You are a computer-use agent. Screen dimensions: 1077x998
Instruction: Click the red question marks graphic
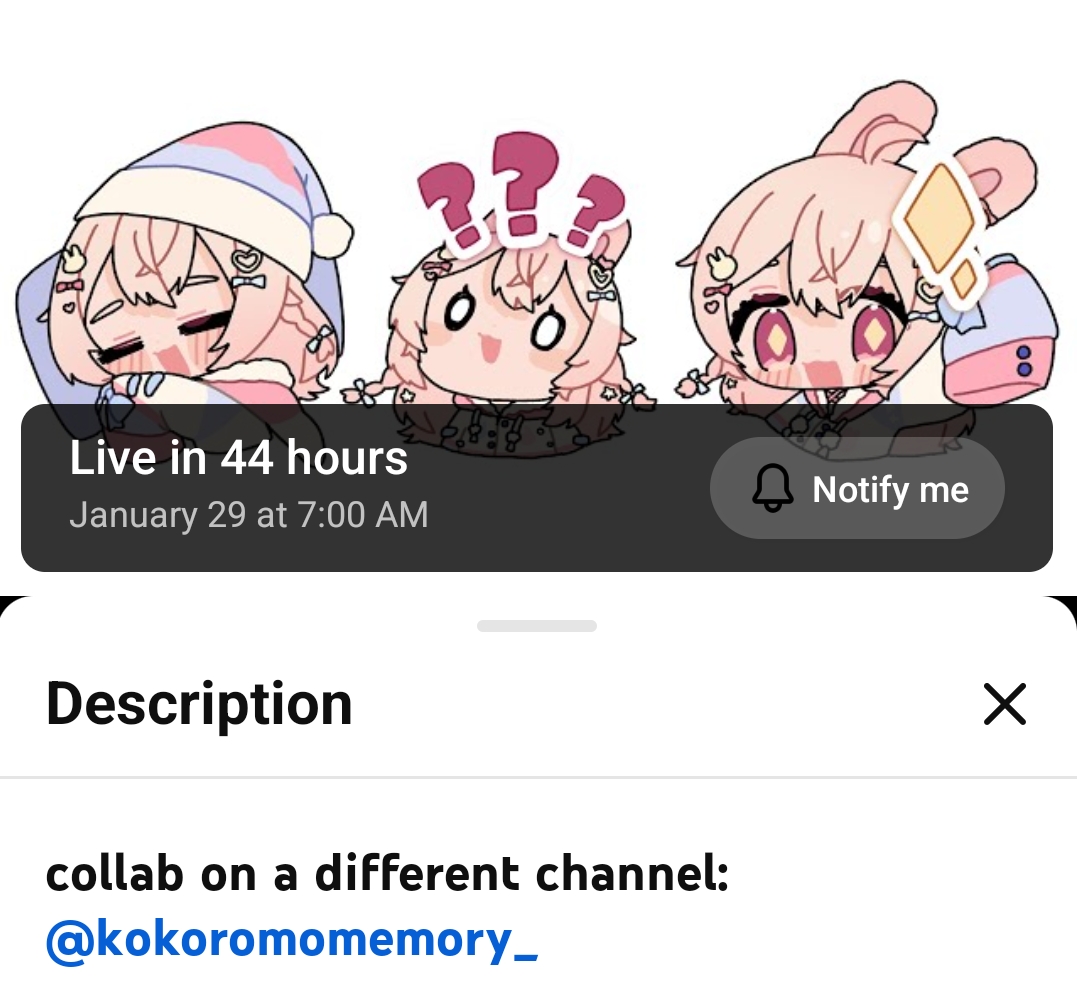(x=522, y=192)
